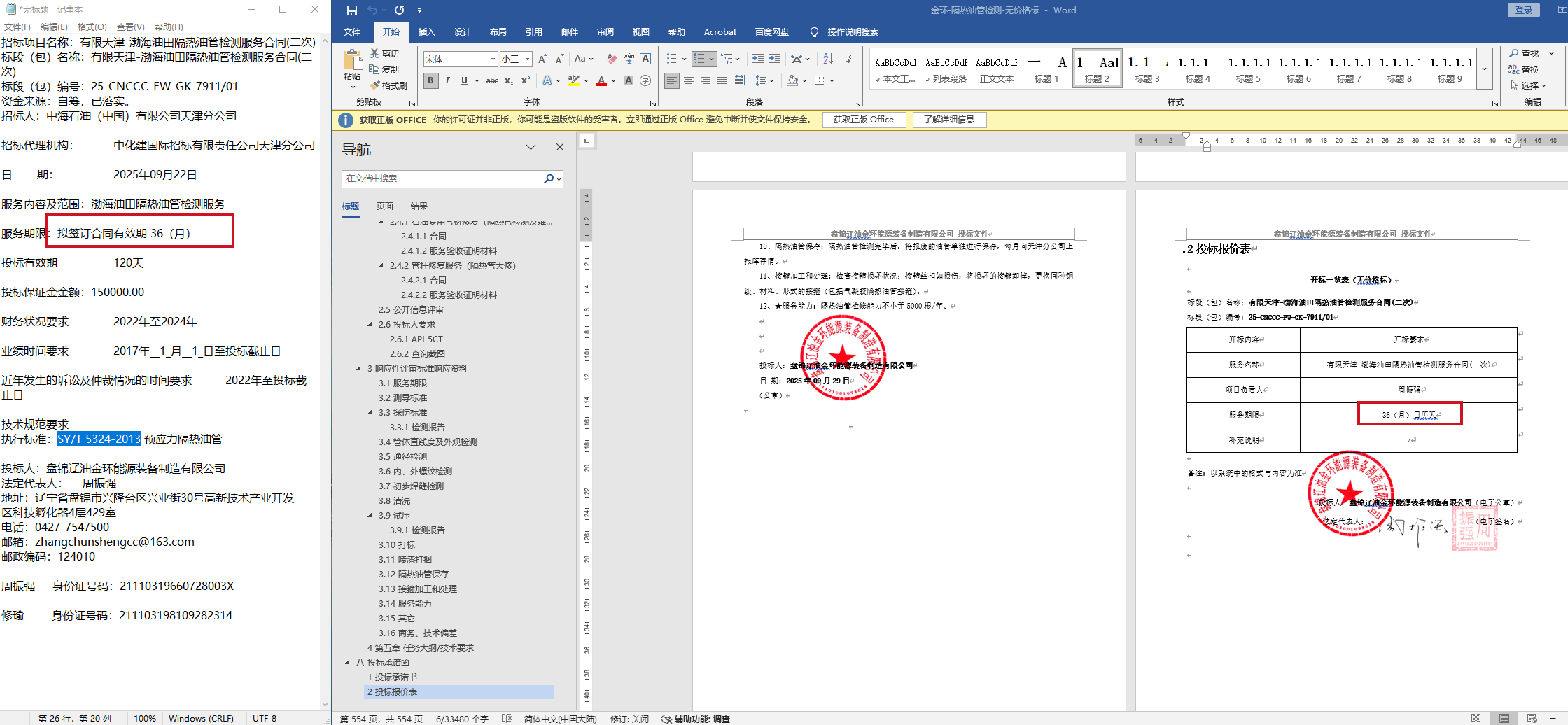
Task: Click the 了解详细信息 button
Action: pos(948,120)
